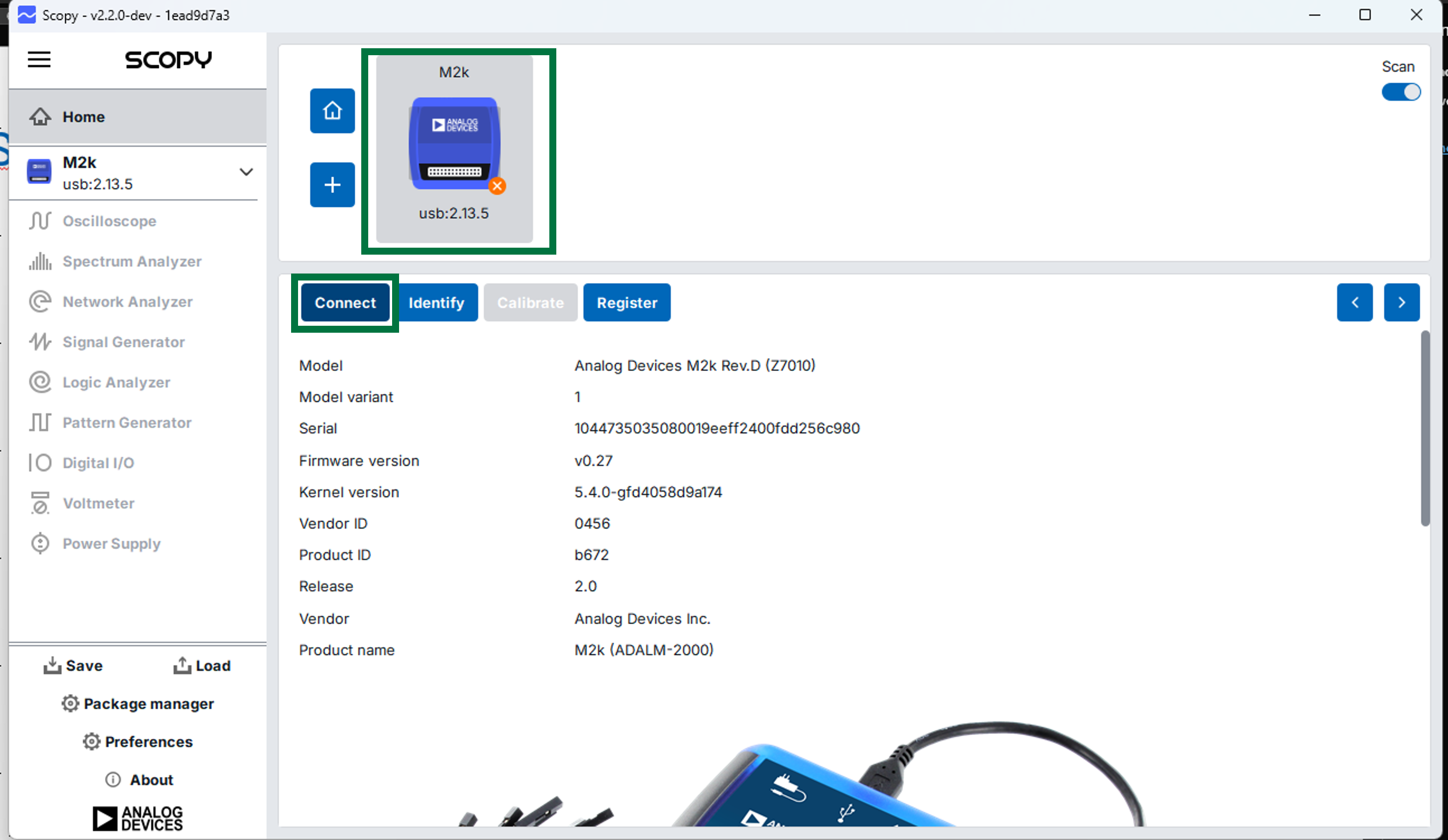Go to the Home screen
This screenshot has height=840, width=1448.
pos(83,116)
